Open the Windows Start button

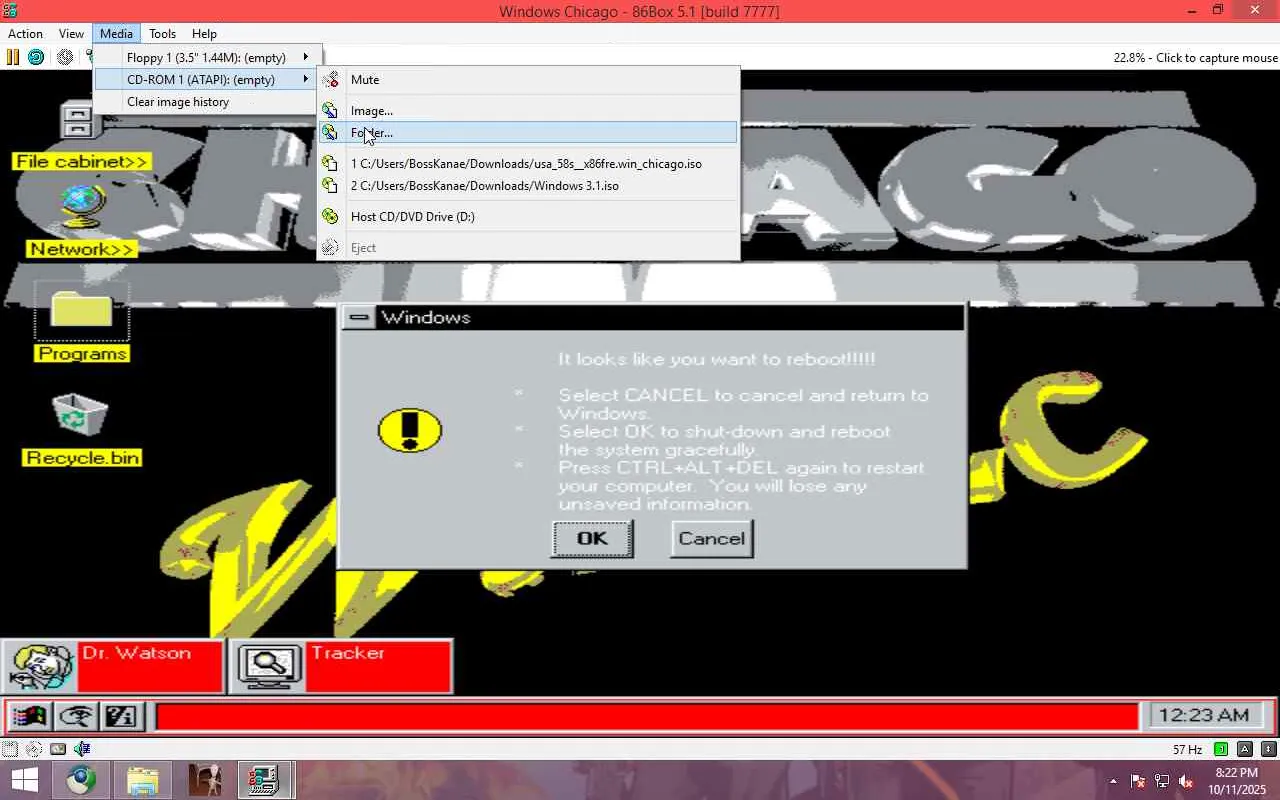(x=24, y=780)
